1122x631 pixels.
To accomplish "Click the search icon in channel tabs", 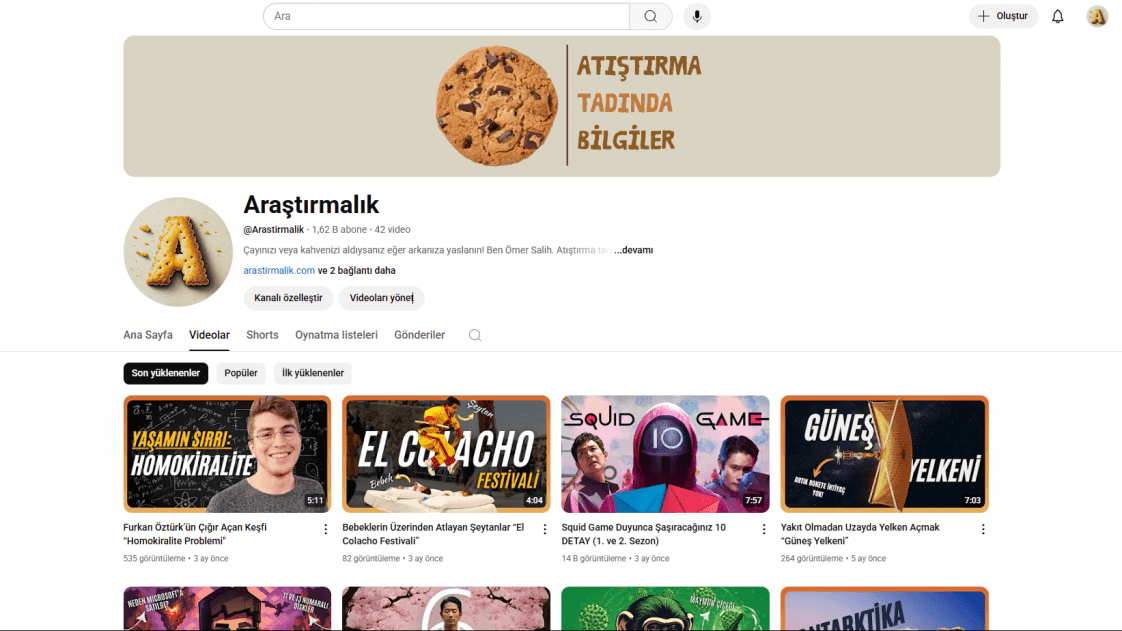I will (x=475, y=335).
